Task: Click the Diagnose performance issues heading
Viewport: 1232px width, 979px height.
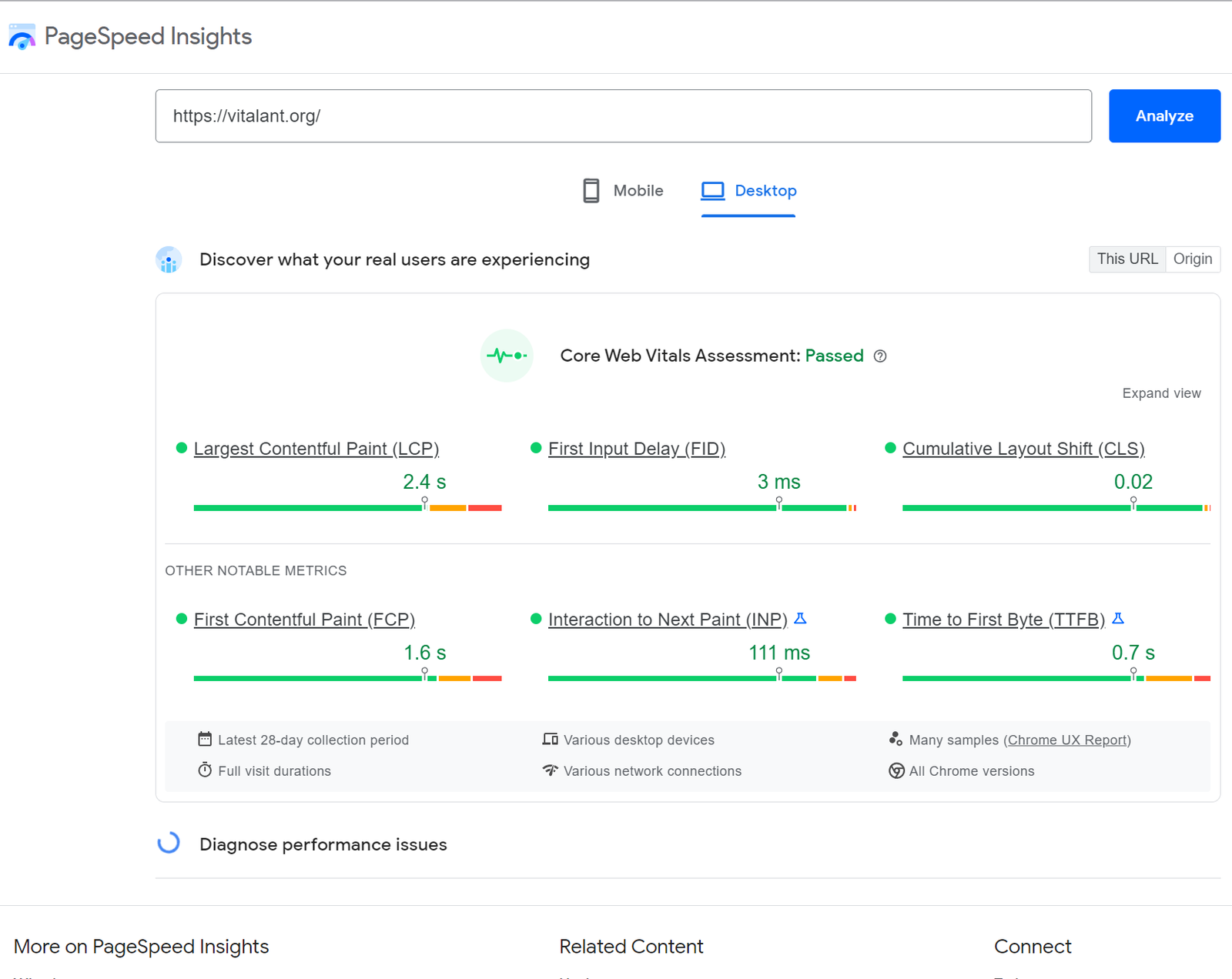Action: 323,844
